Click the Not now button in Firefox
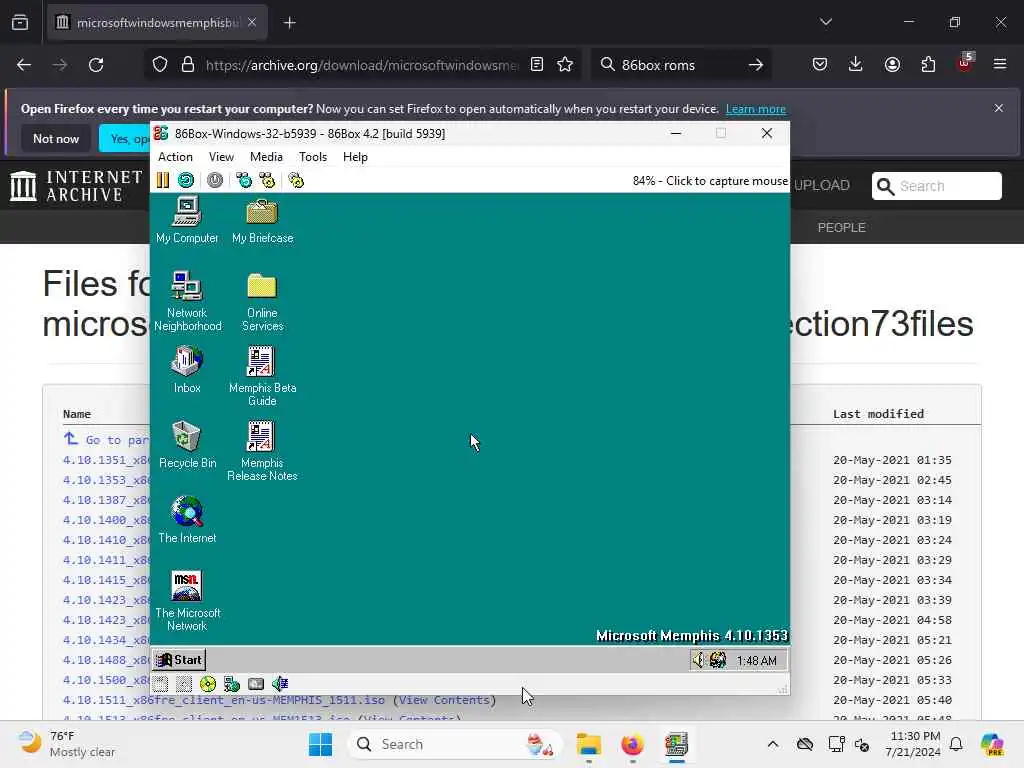Image resolution: width=1024 pixels, height=768 pixels. (56, 138)
